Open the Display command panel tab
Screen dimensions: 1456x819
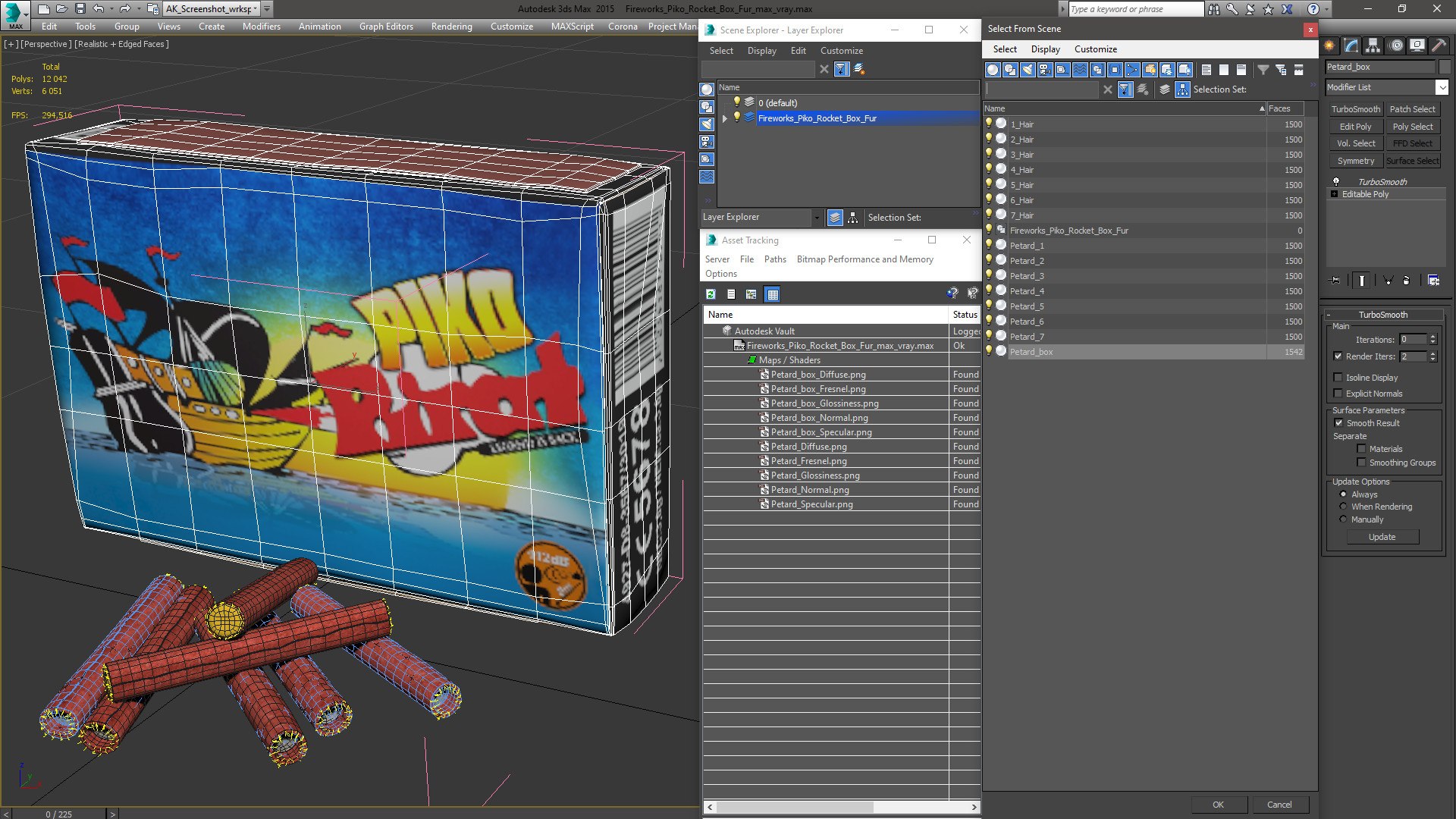pos(1417,45)
